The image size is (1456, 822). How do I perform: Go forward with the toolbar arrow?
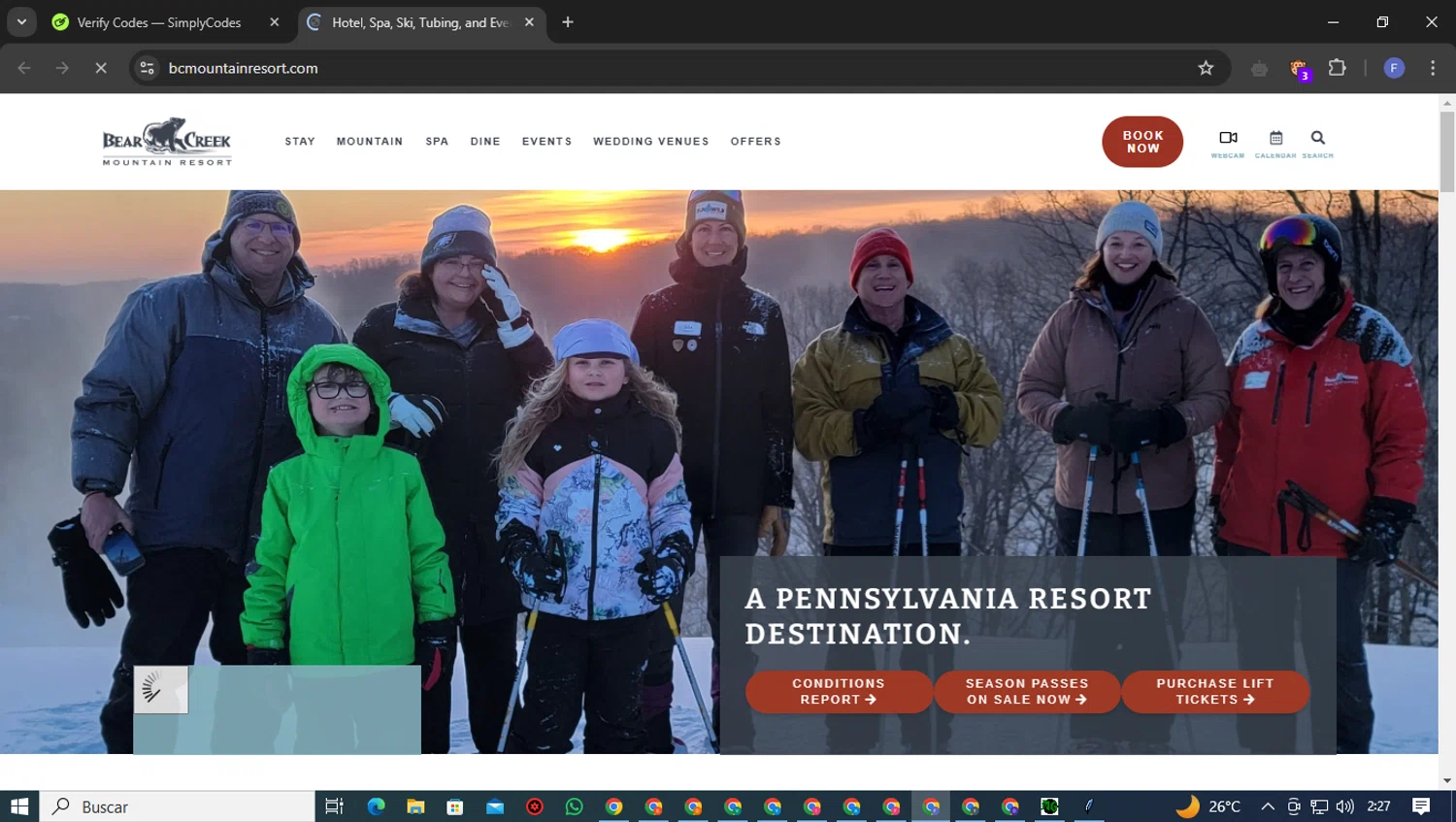[62, 68]
